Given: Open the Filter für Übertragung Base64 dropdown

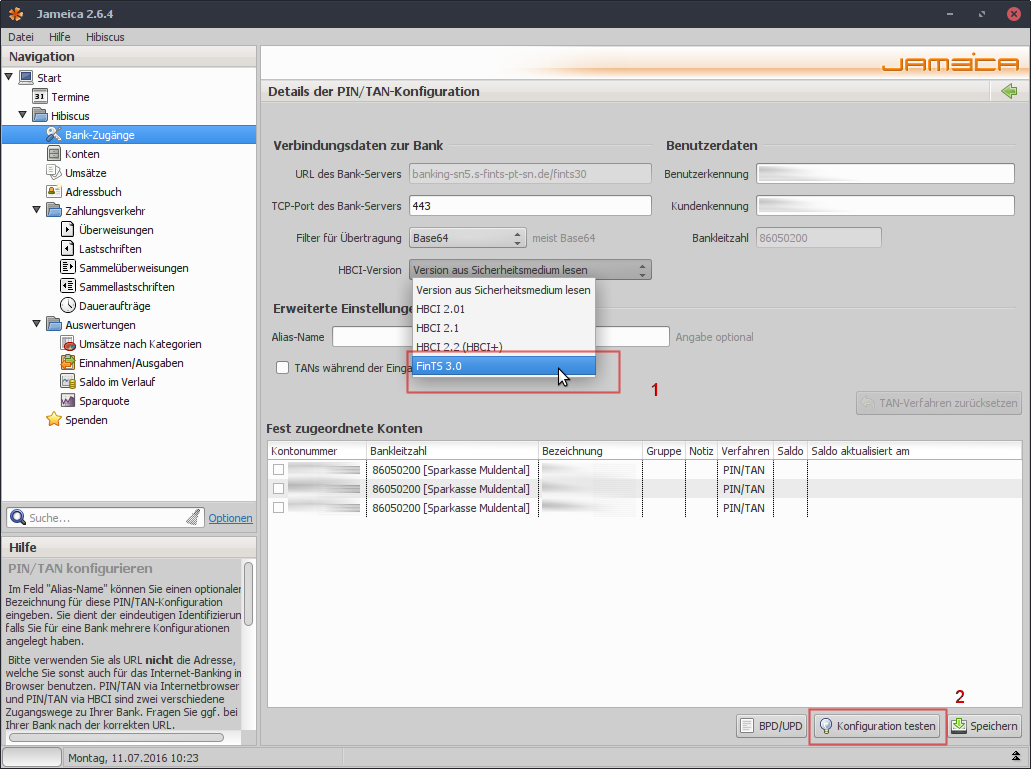Looking at the screenshot, I should click(x=468, y=238).
